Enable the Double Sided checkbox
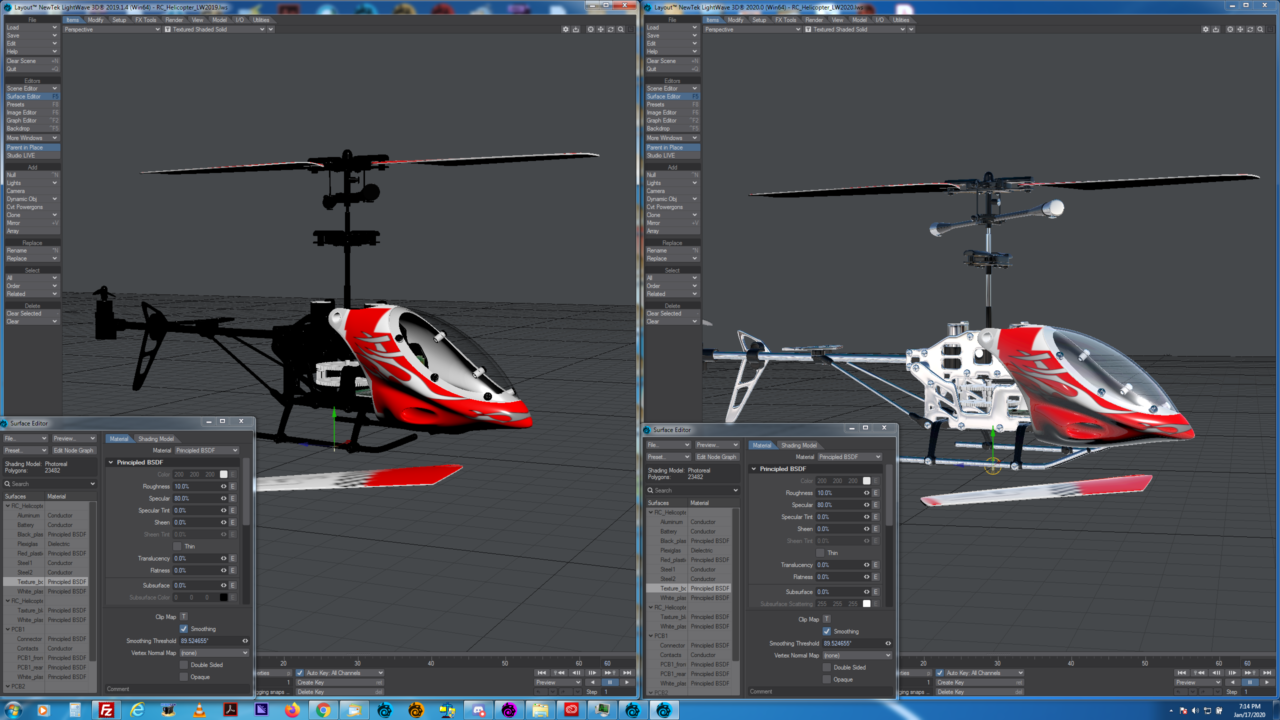This screenshot has height=720, width=1280. click(184, 664)
